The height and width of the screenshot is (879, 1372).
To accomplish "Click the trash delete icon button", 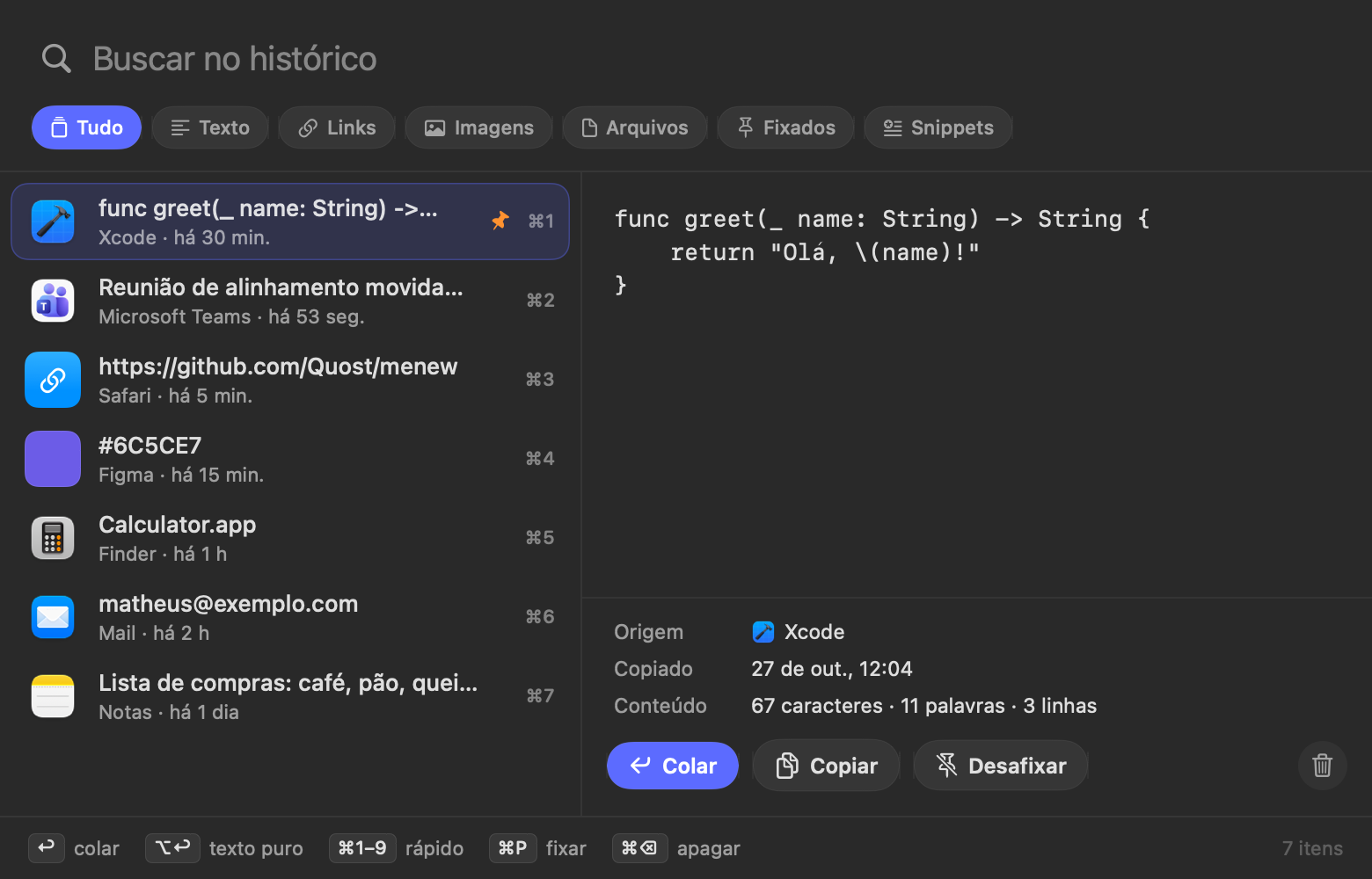I will tap(1323, 766).
